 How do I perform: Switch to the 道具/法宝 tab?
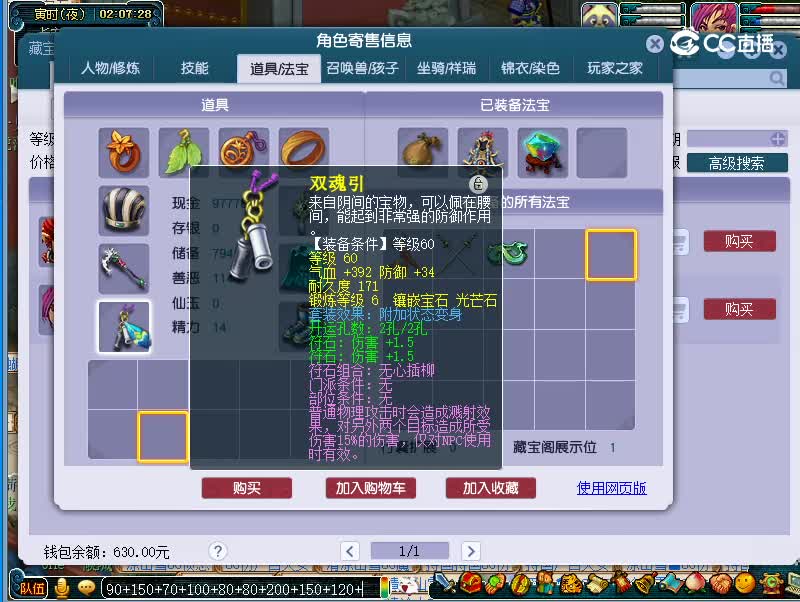(x=279, y=68)
